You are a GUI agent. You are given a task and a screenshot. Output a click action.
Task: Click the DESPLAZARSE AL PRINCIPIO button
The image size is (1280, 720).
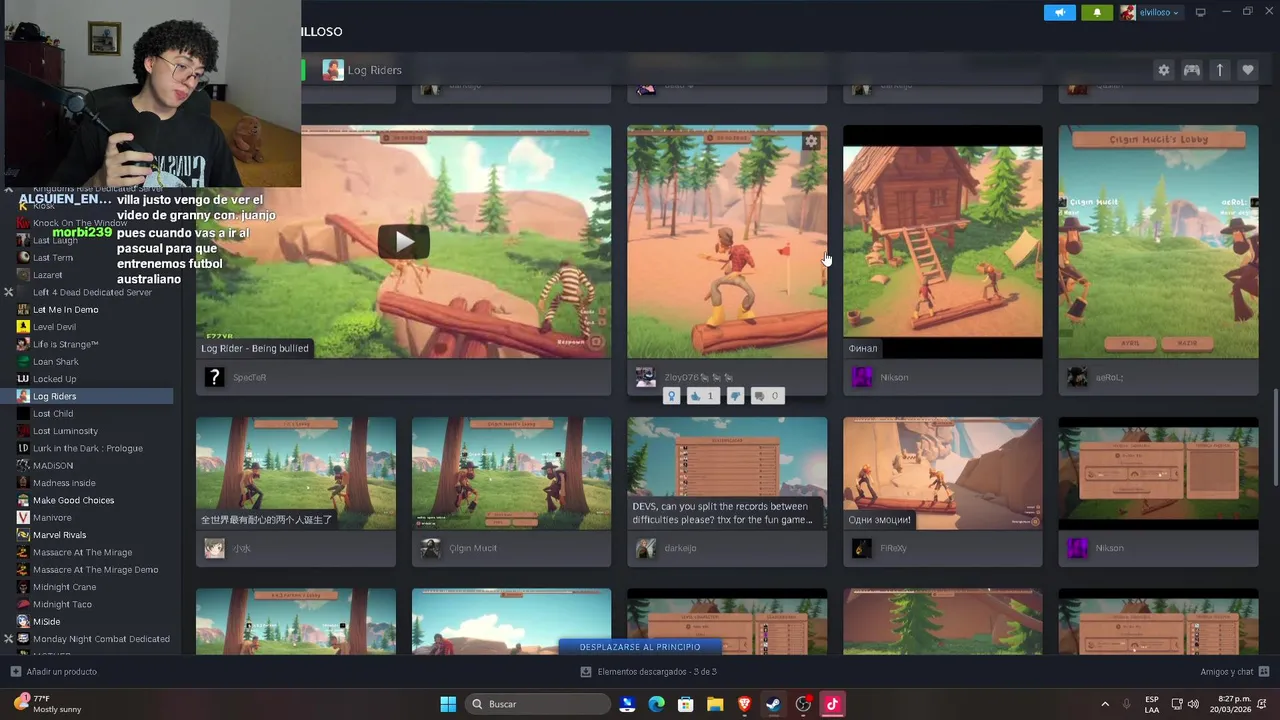(640, 647)
